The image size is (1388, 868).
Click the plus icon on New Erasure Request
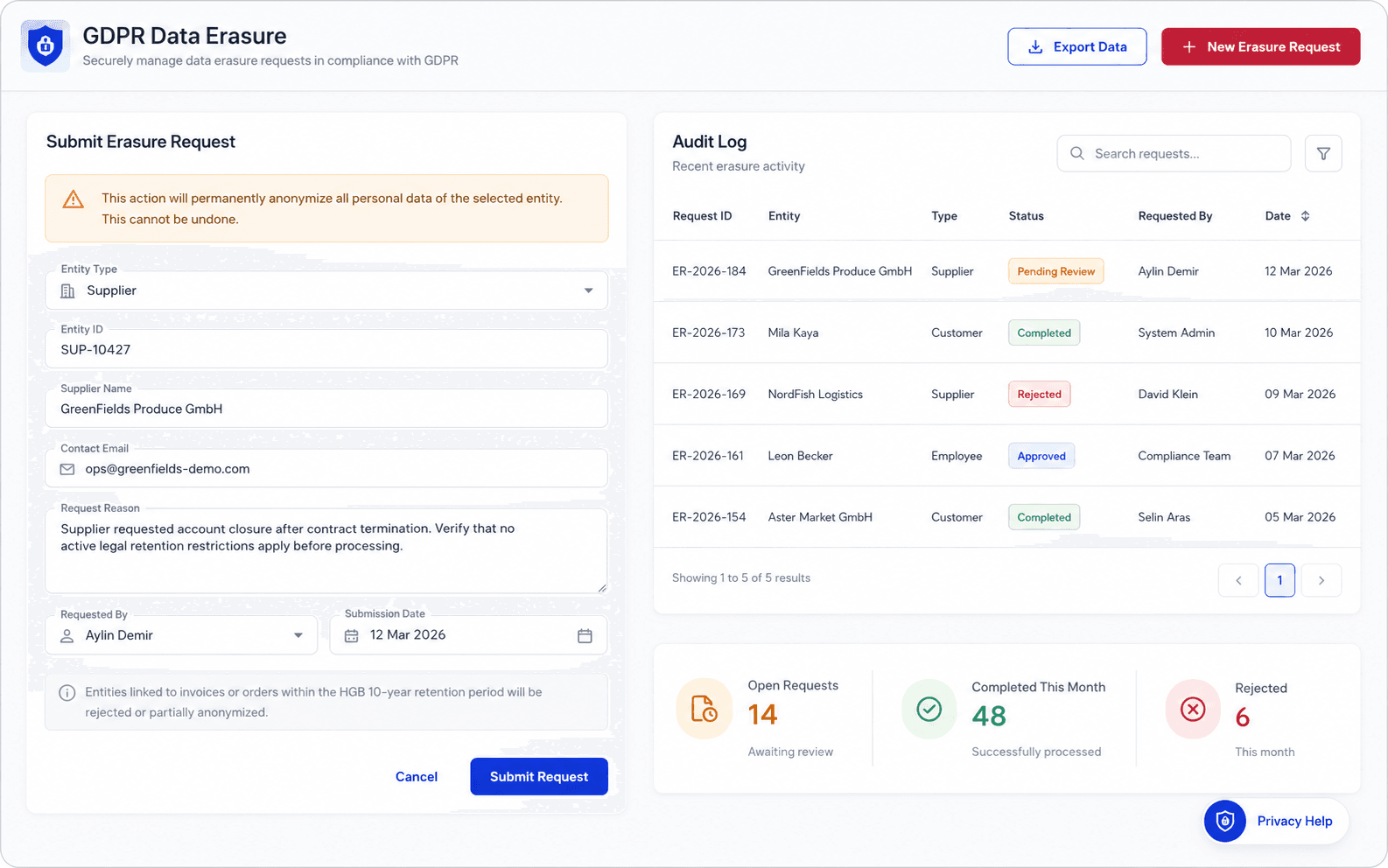point(1189,46)
